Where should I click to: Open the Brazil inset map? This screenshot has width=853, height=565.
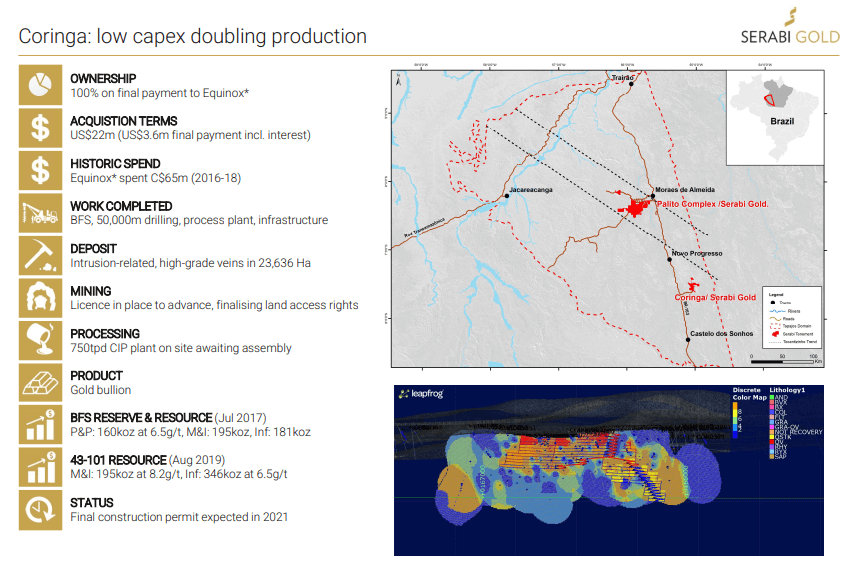[x=775, y=117]
